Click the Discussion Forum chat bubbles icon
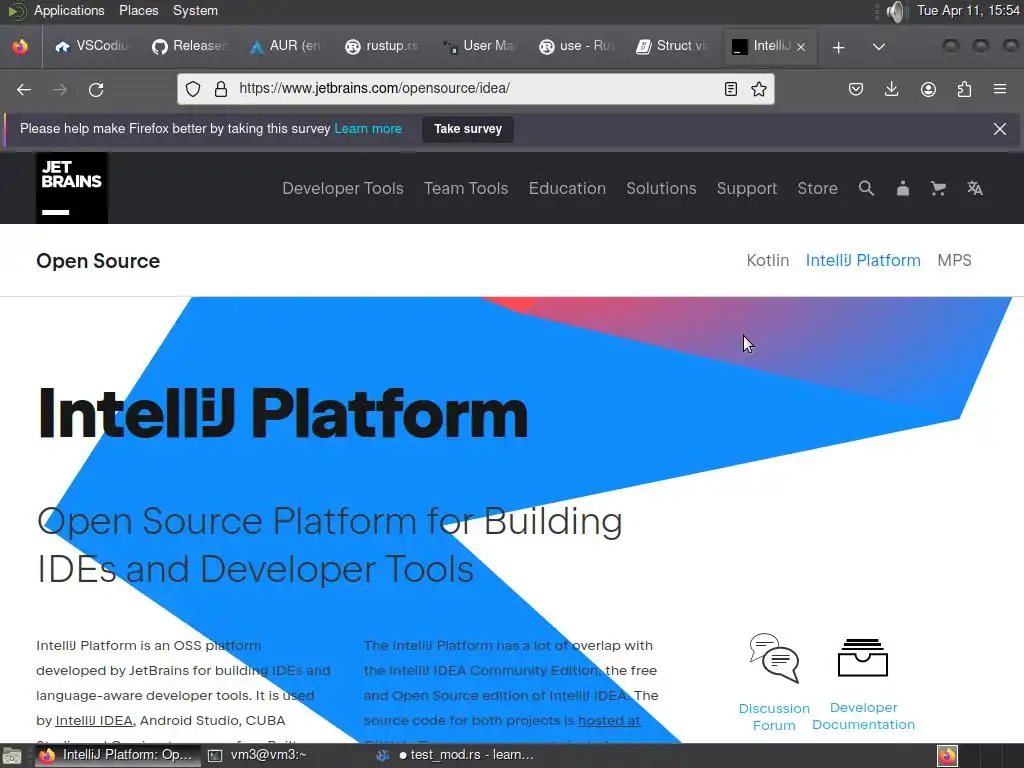 click(775, 658)
